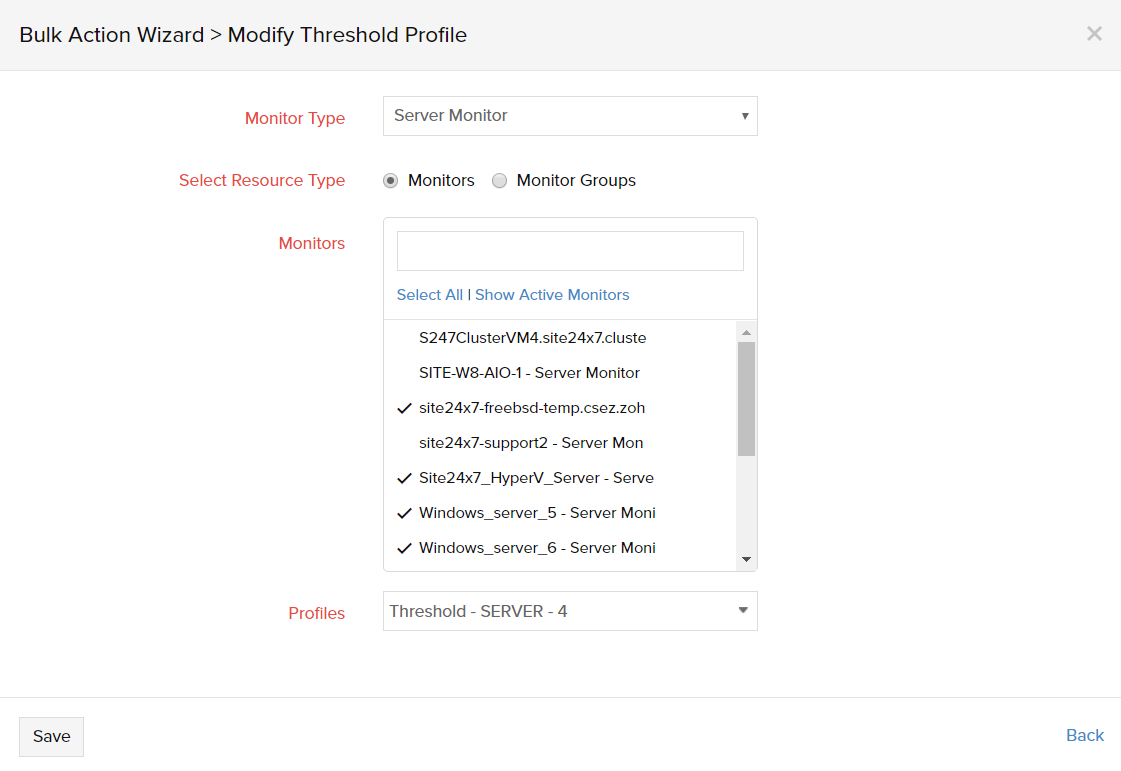Viewport: 1121px width, 771px height.
Task: Go Back to the previous wizard step
Action: click(x=1084, y=736)
